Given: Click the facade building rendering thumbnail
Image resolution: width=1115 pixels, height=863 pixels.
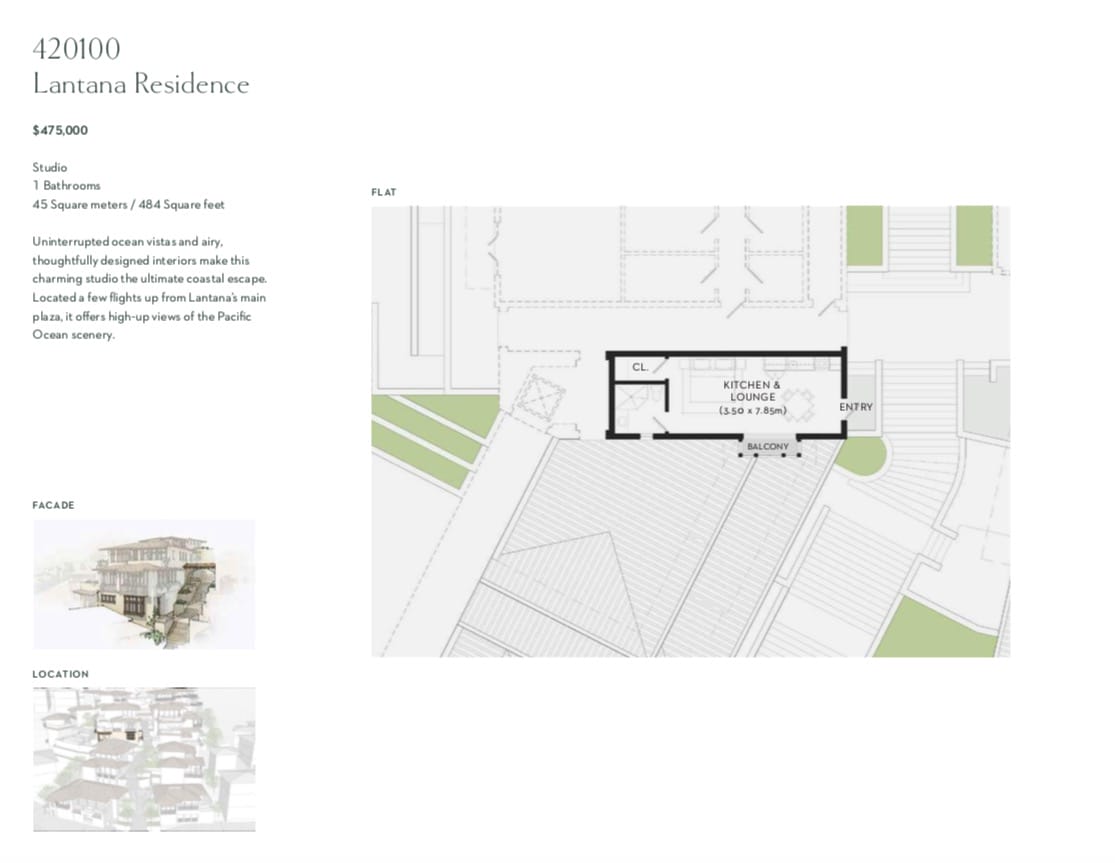Looking at the screenshot, I should tap(143, 584).
